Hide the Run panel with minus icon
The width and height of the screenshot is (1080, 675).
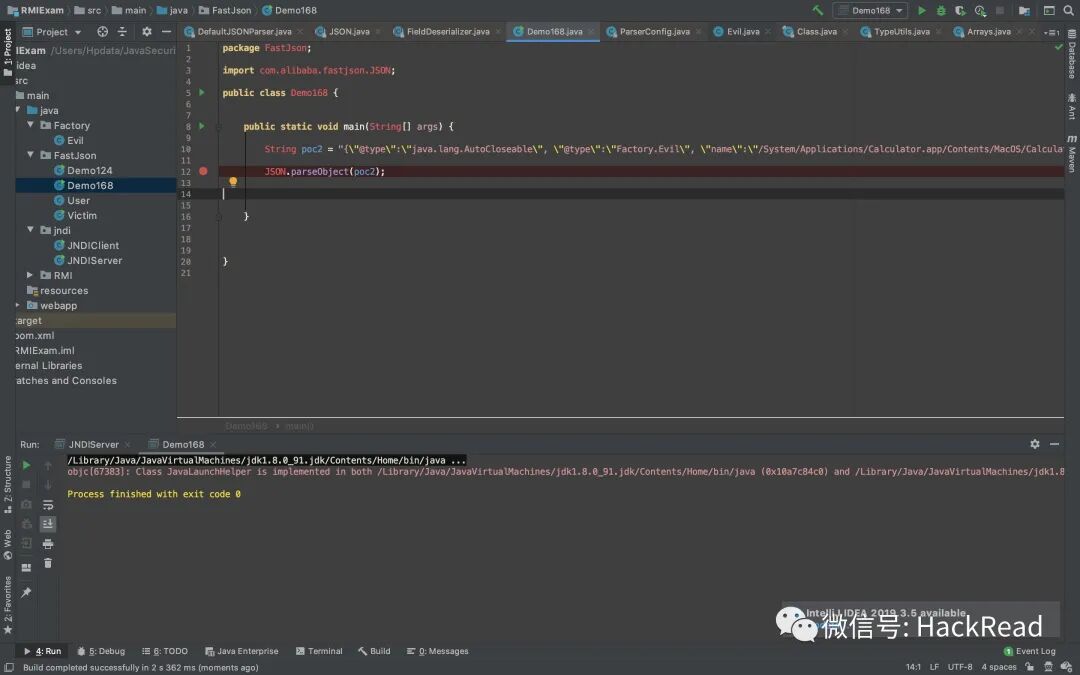click(x=1055, y=444)
